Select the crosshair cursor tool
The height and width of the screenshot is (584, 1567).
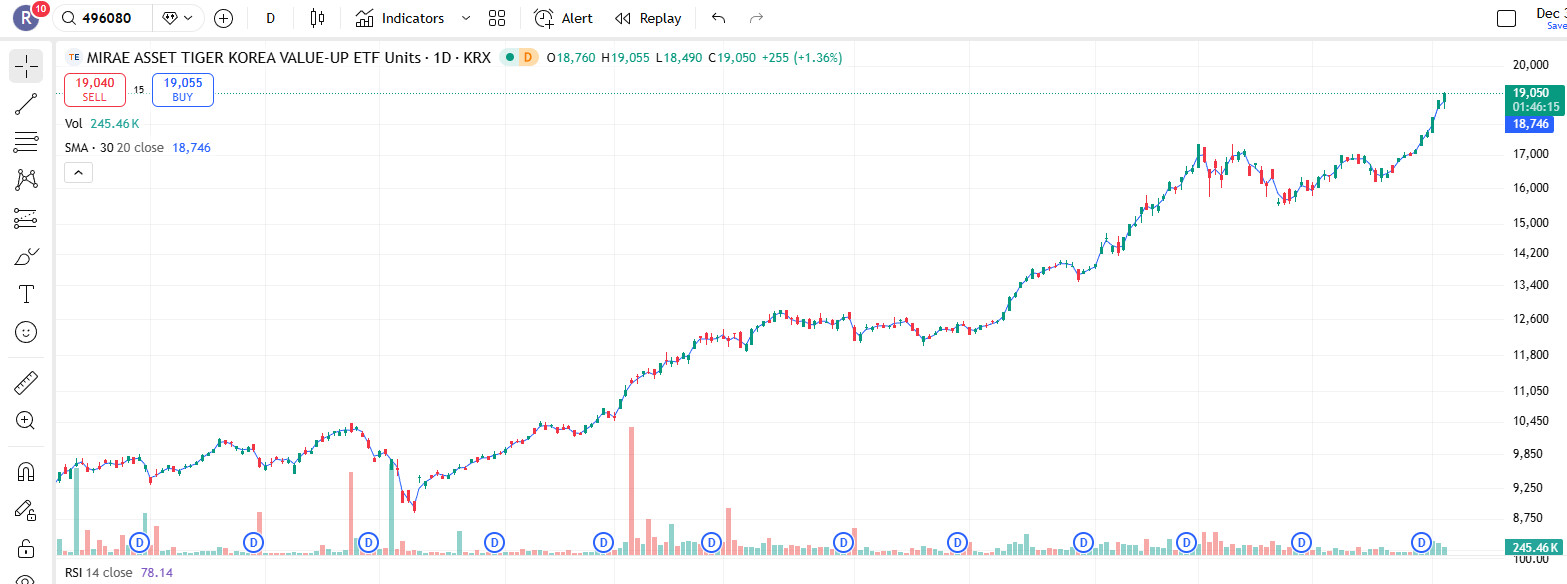coord(26,66)
